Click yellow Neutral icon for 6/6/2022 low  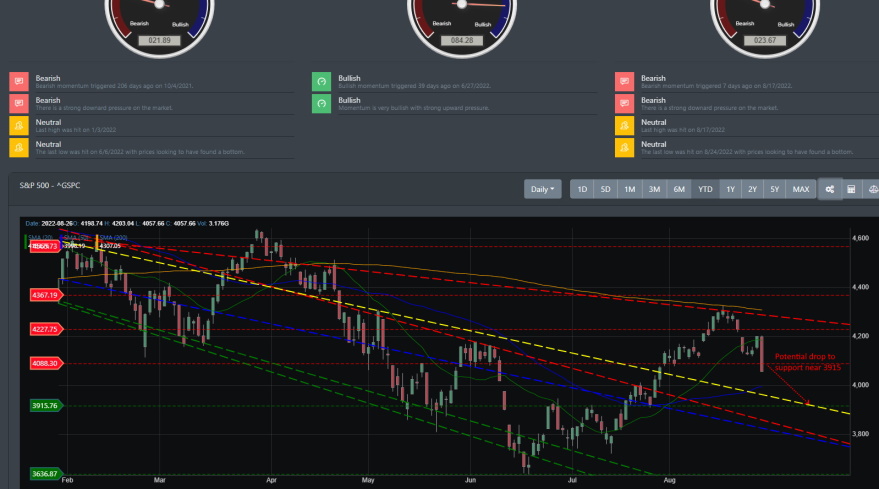(x=19, y=147)
